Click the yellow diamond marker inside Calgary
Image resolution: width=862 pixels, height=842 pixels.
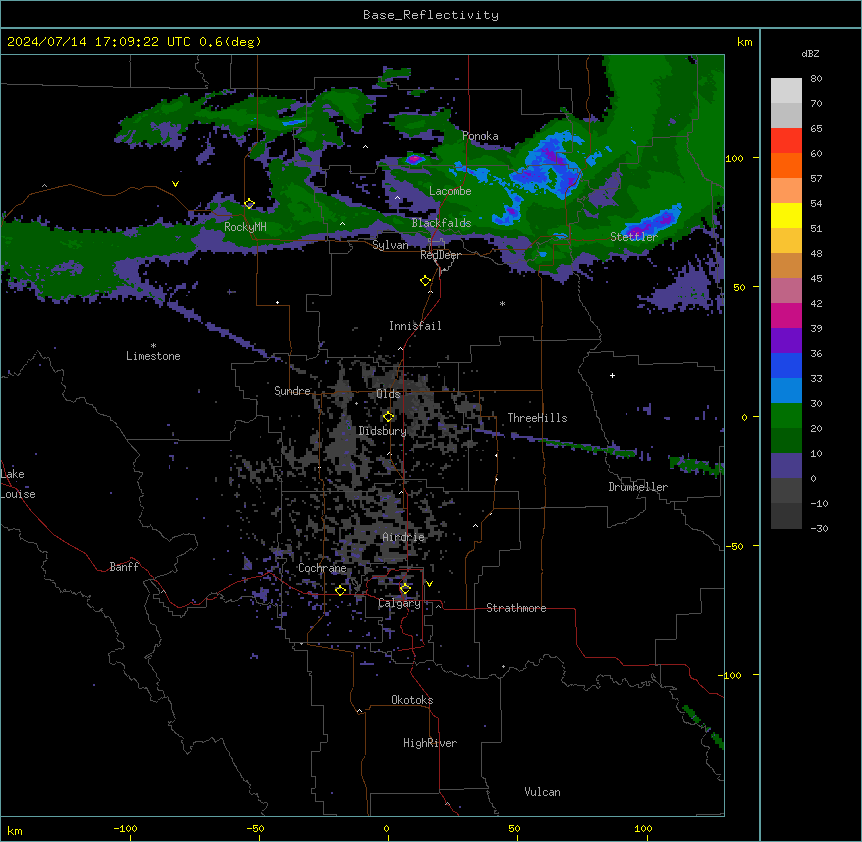pyautogui.click(x=405, y=589)
